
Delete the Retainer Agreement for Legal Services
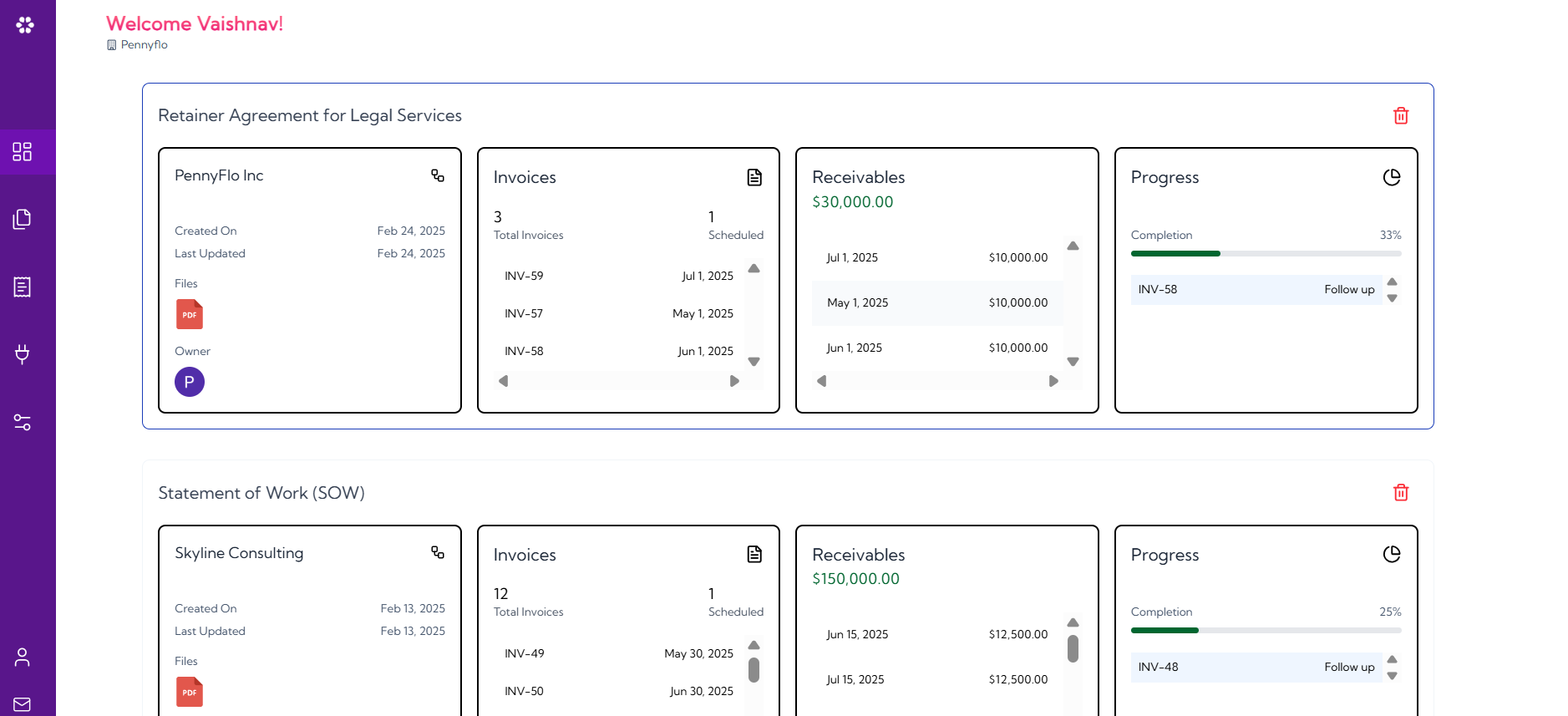[1401, 115]
